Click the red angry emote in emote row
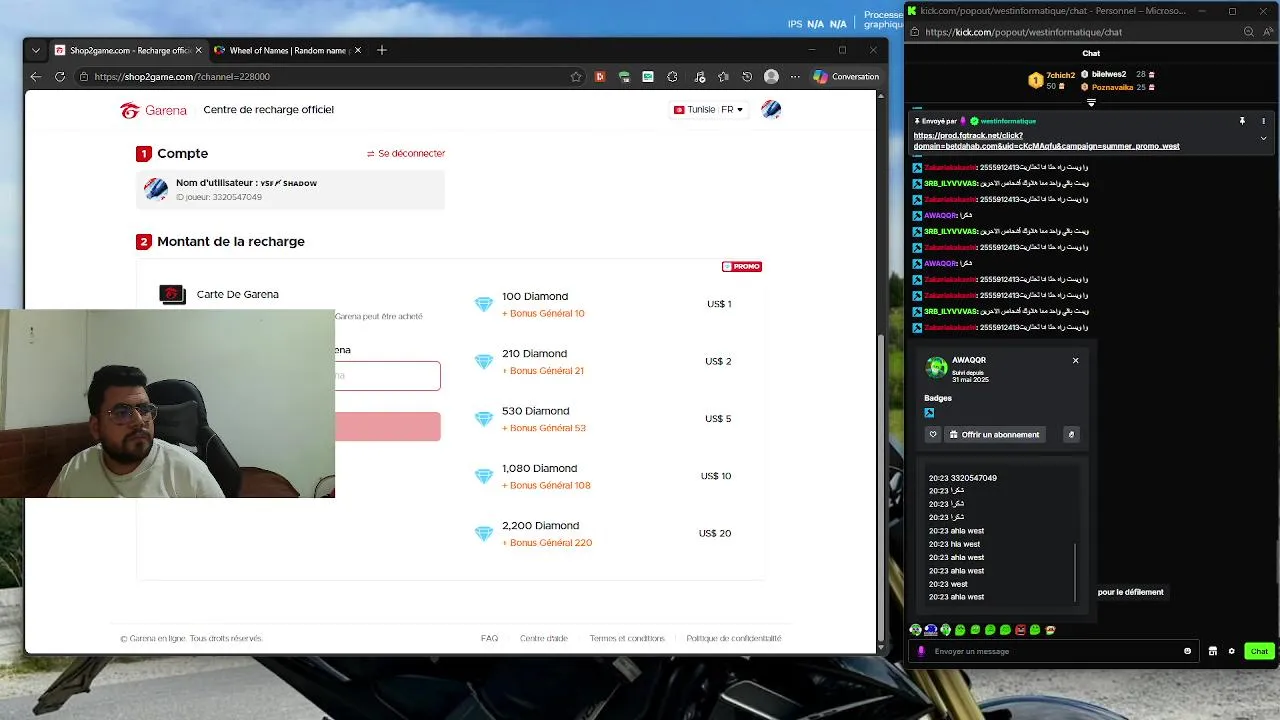The height and width of the screenshot is (720, 1280). [1020, 630]
